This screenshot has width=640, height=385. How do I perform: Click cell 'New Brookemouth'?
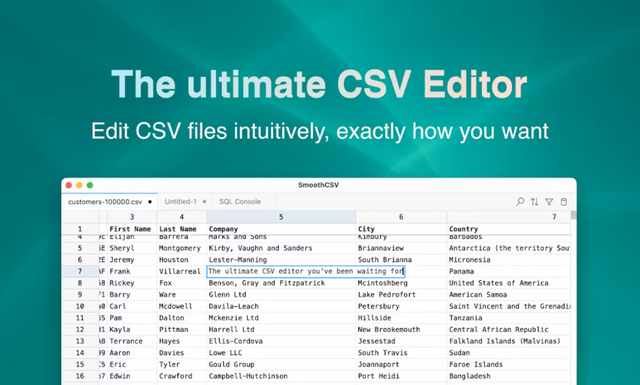click(401, 329)
